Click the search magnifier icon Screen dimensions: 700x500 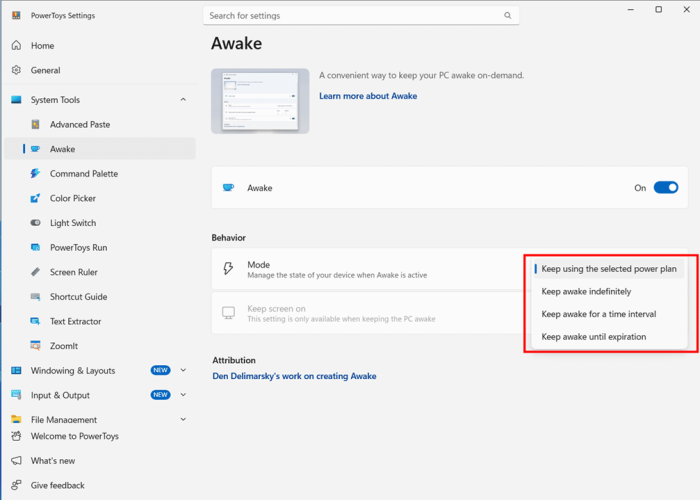(508, 16)
